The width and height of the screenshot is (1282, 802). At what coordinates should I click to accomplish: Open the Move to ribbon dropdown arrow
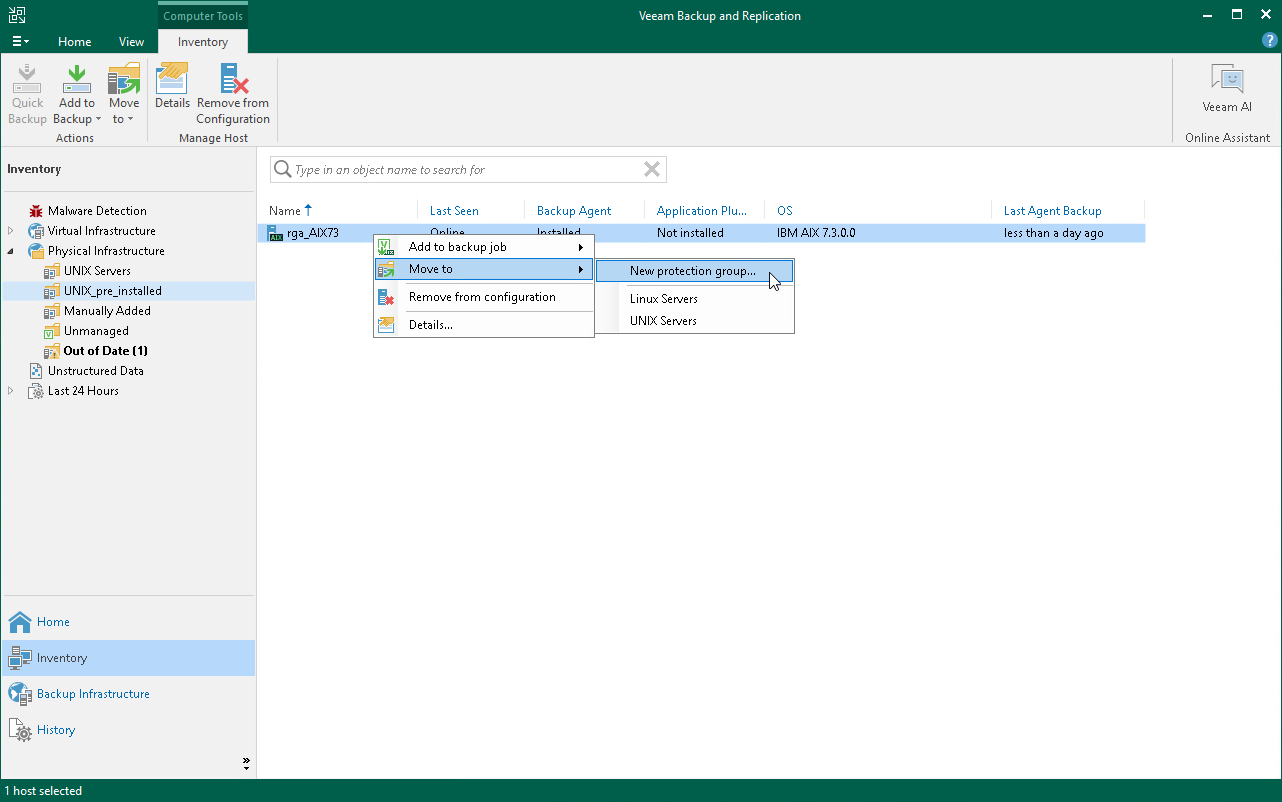click(130, 120)
